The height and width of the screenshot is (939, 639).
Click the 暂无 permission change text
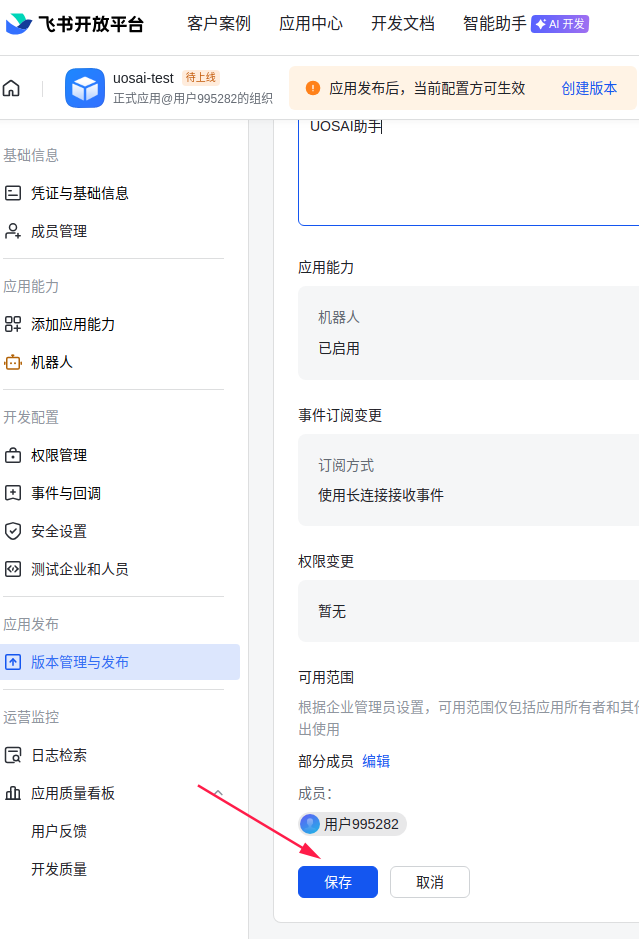332,611
